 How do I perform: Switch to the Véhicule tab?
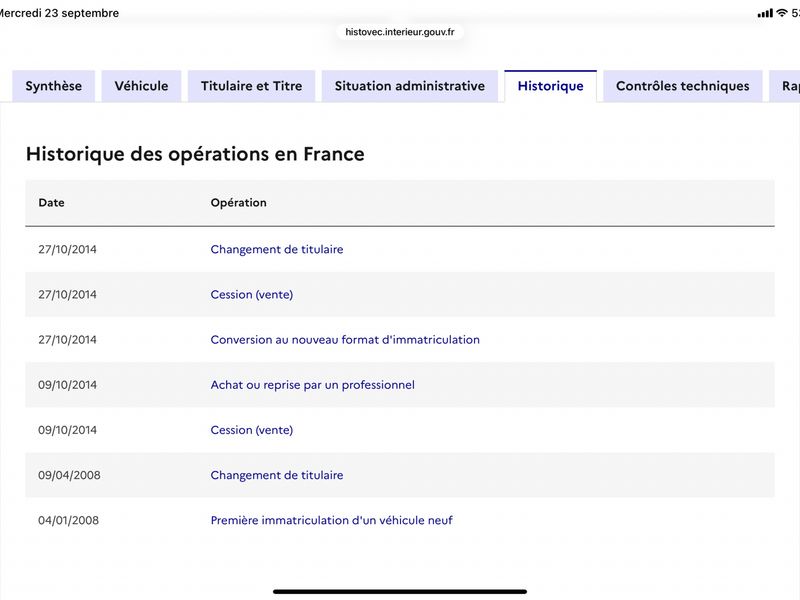[141, 86]
